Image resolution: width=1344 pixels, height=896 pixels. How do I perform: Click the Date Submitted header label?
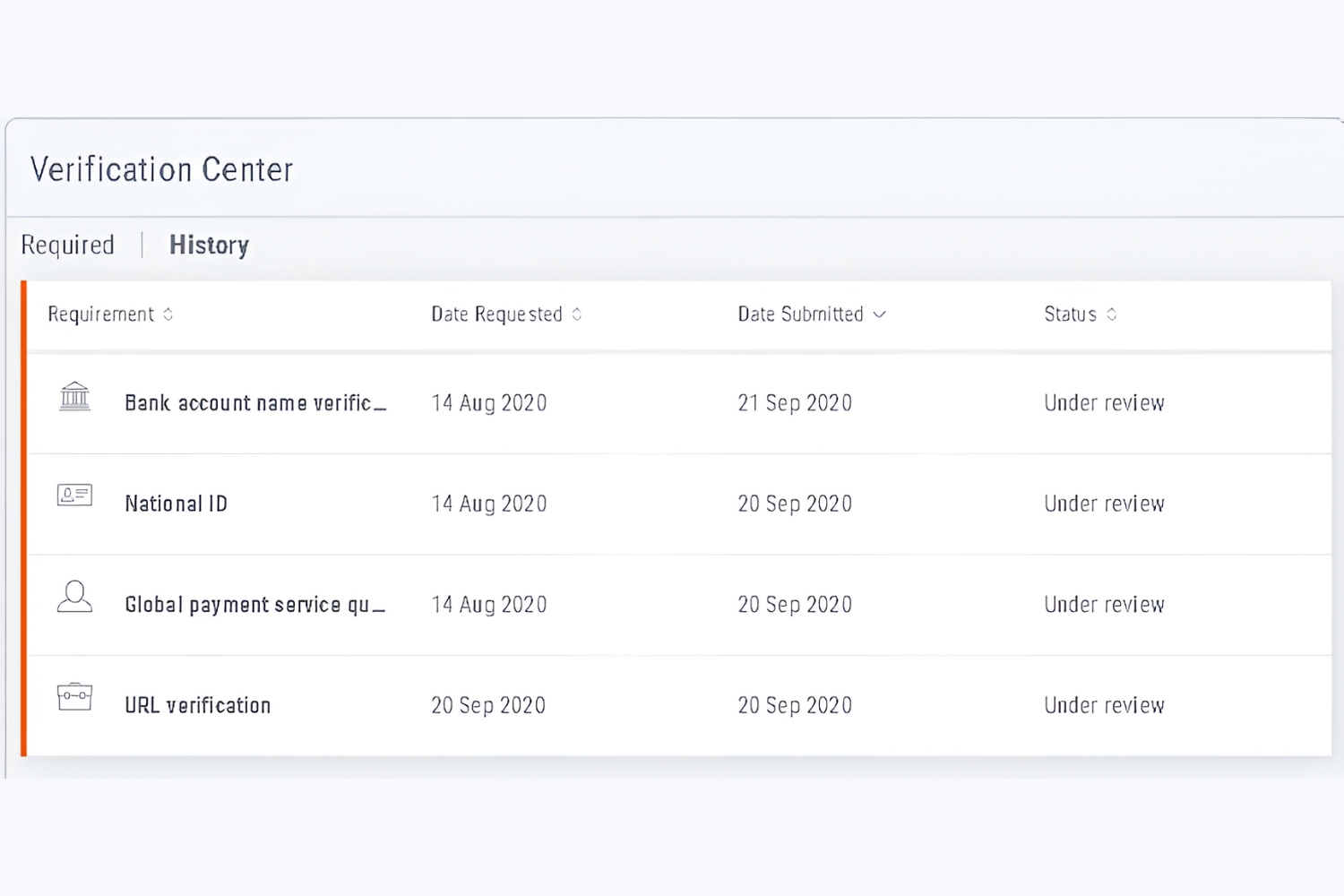click(800, 314)
